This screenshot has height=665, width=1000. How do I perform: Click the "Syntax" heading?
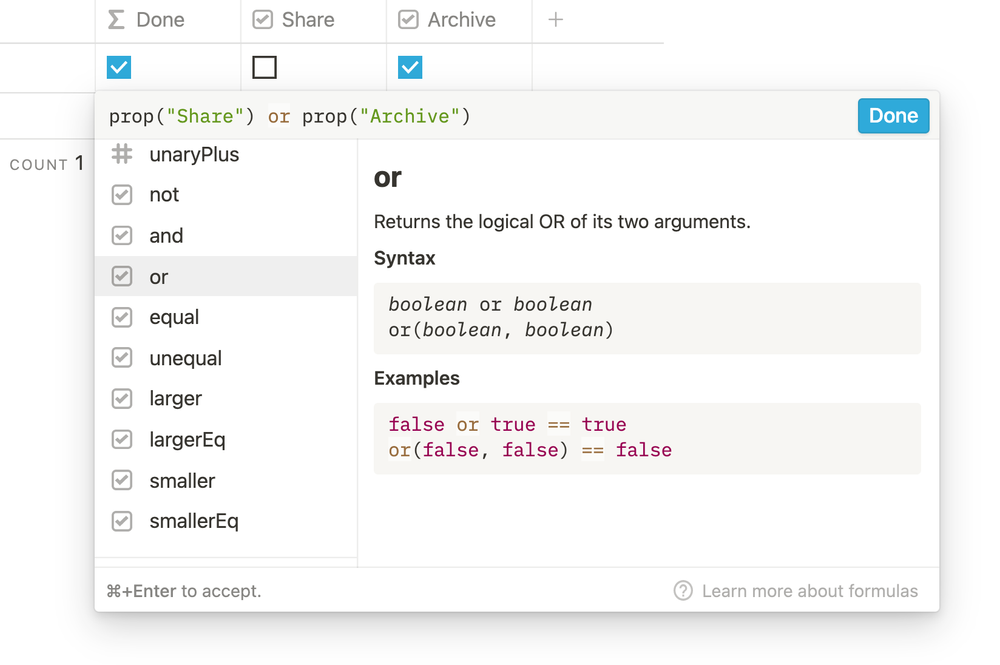[404, 258]
